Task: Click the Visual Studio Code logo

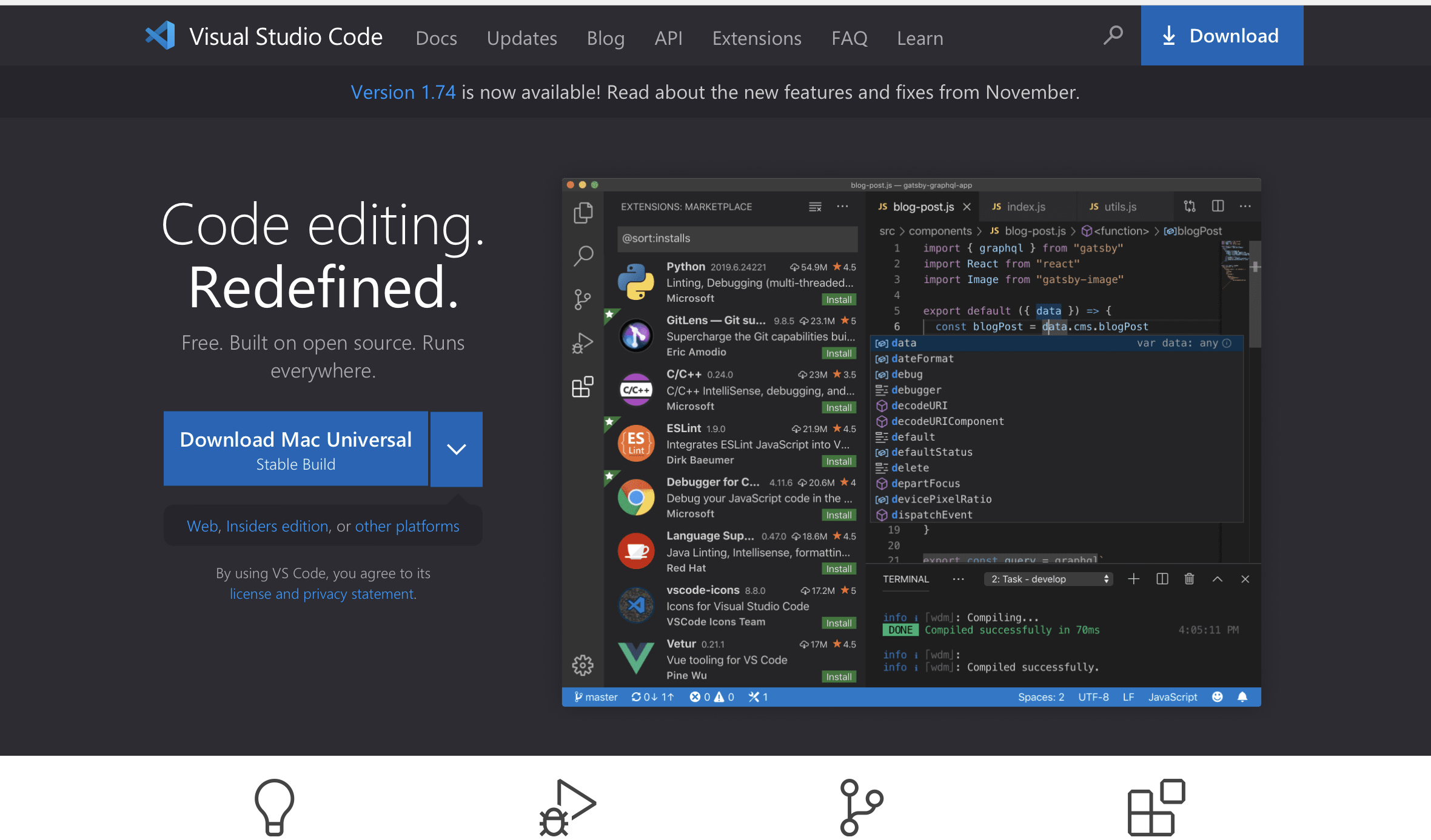Action: 161,36
